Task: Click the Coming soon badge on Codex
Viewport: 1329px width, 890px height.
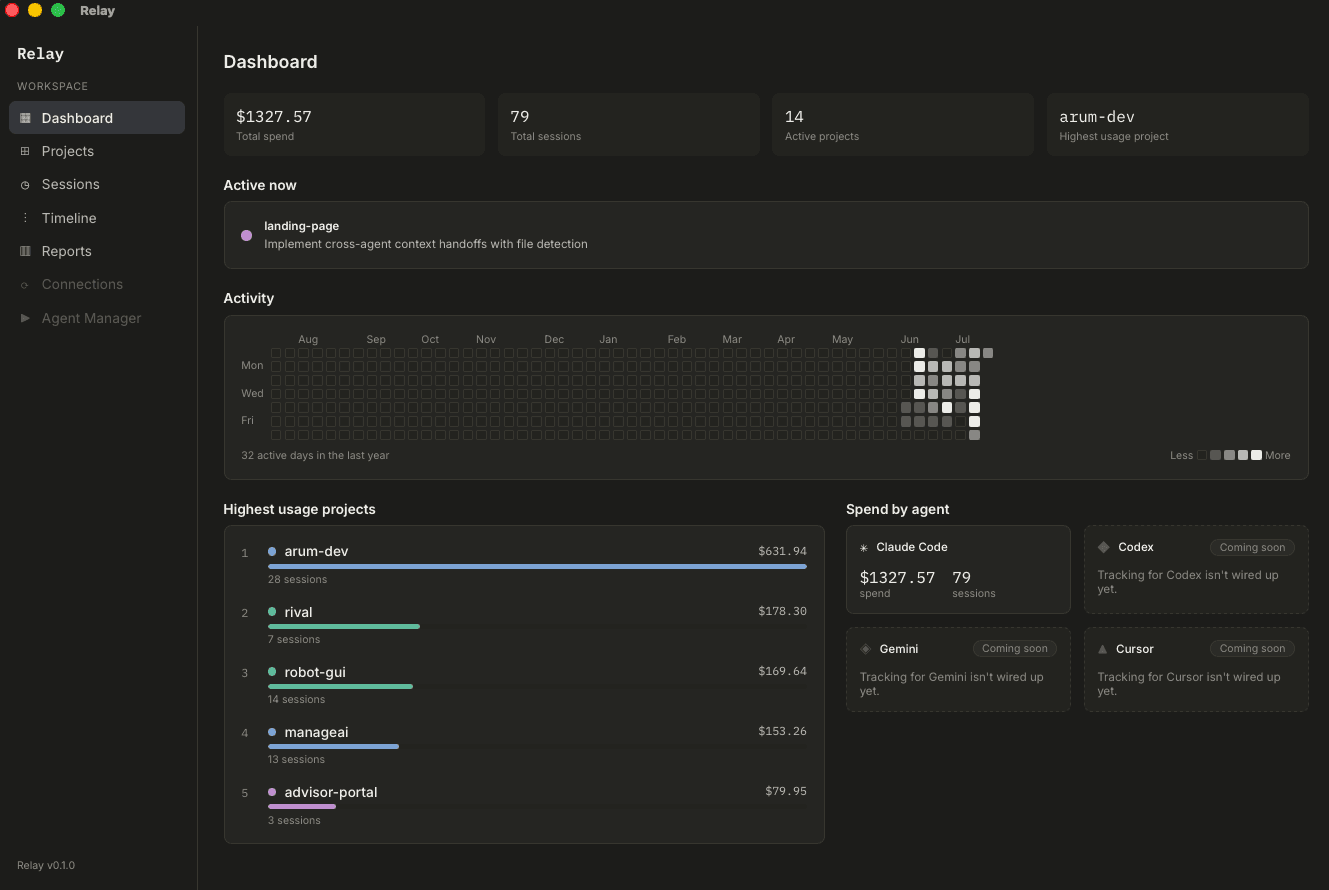Action: [x=1252, y=548]
